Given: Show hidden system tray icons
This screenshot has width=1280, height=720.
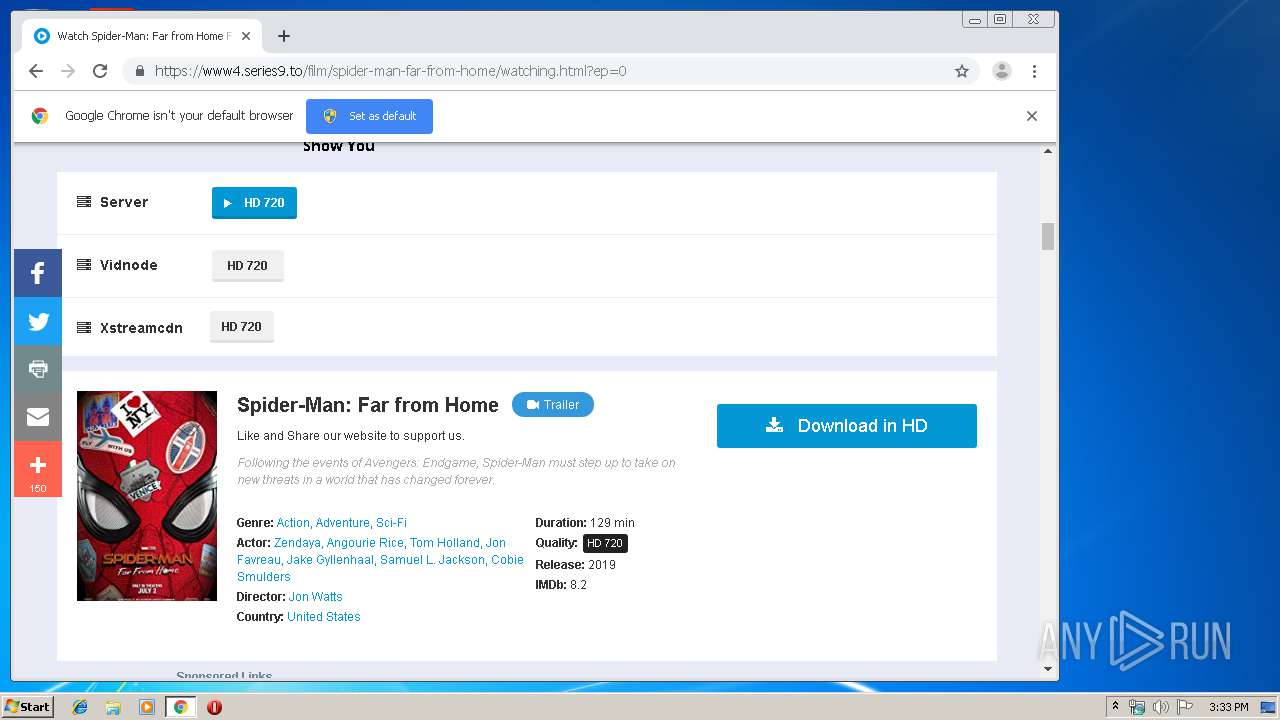Looking at the screenshot, I should point(1116,707).
